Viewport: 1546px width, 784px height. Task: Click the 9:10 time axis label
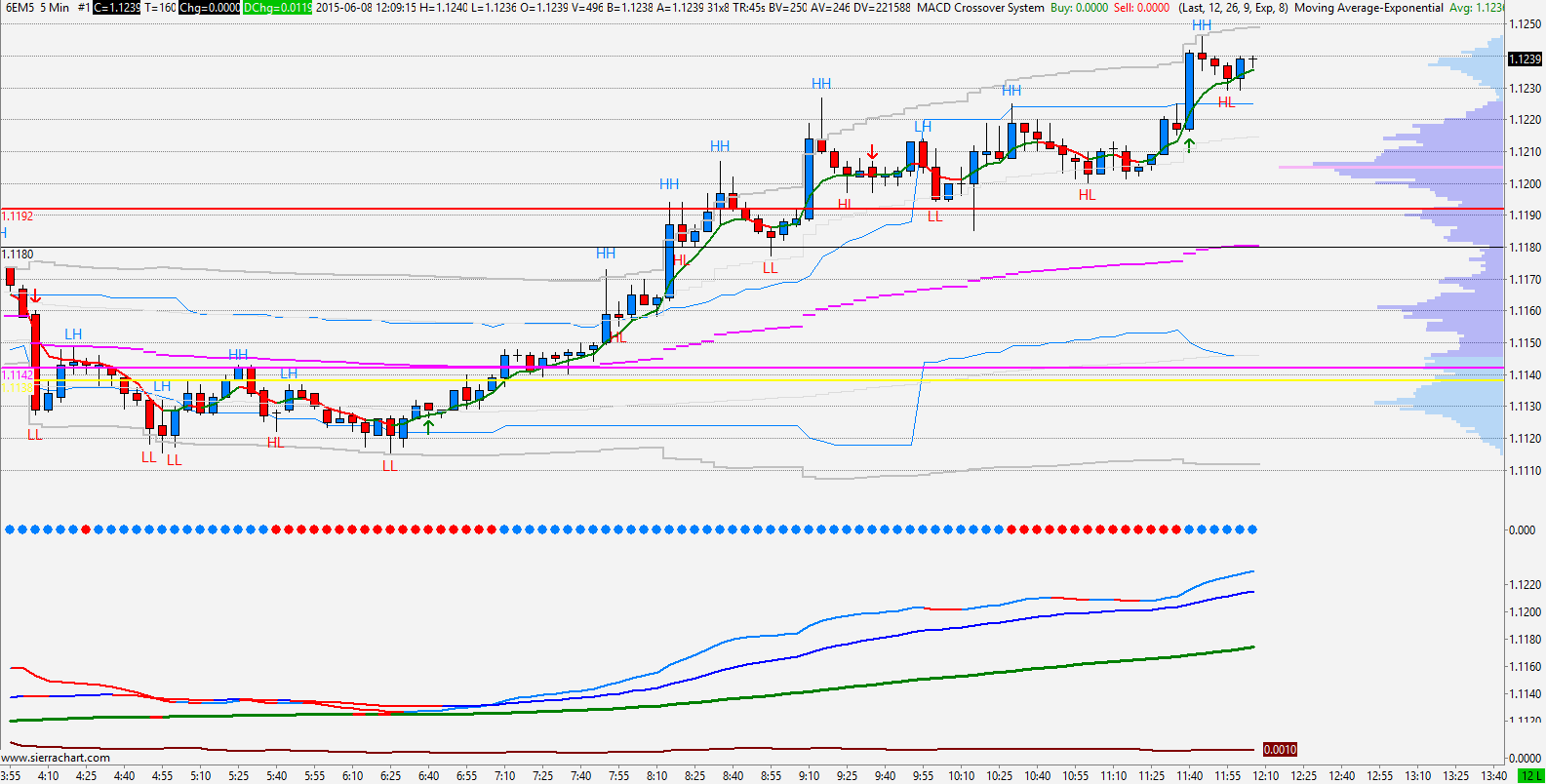pos(809,776)
